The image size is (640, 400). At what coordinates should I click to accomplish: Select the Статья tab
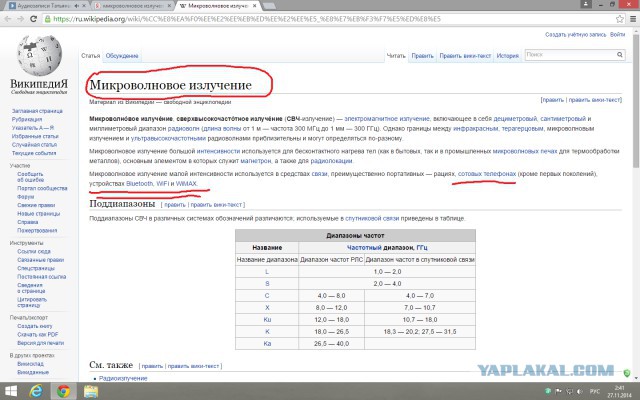coord(90,56)
